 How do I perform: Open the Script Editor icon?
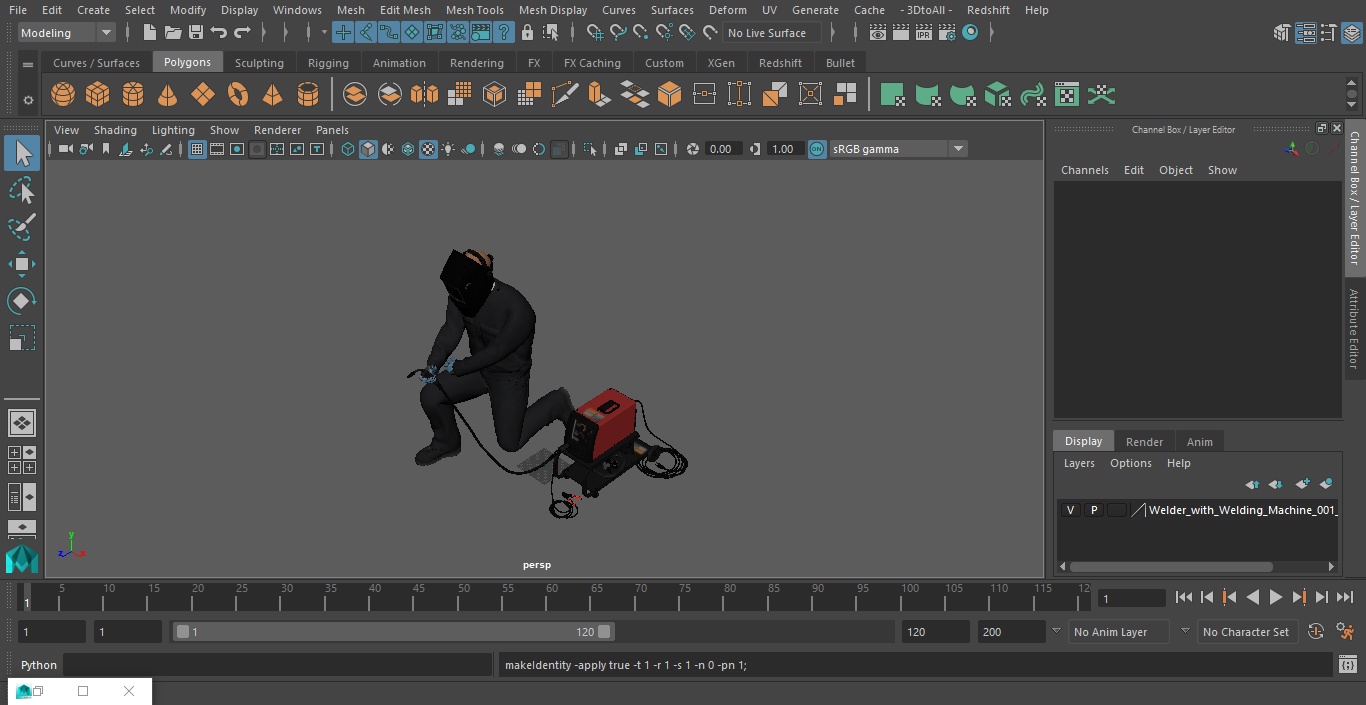(x=1348, y=665)
